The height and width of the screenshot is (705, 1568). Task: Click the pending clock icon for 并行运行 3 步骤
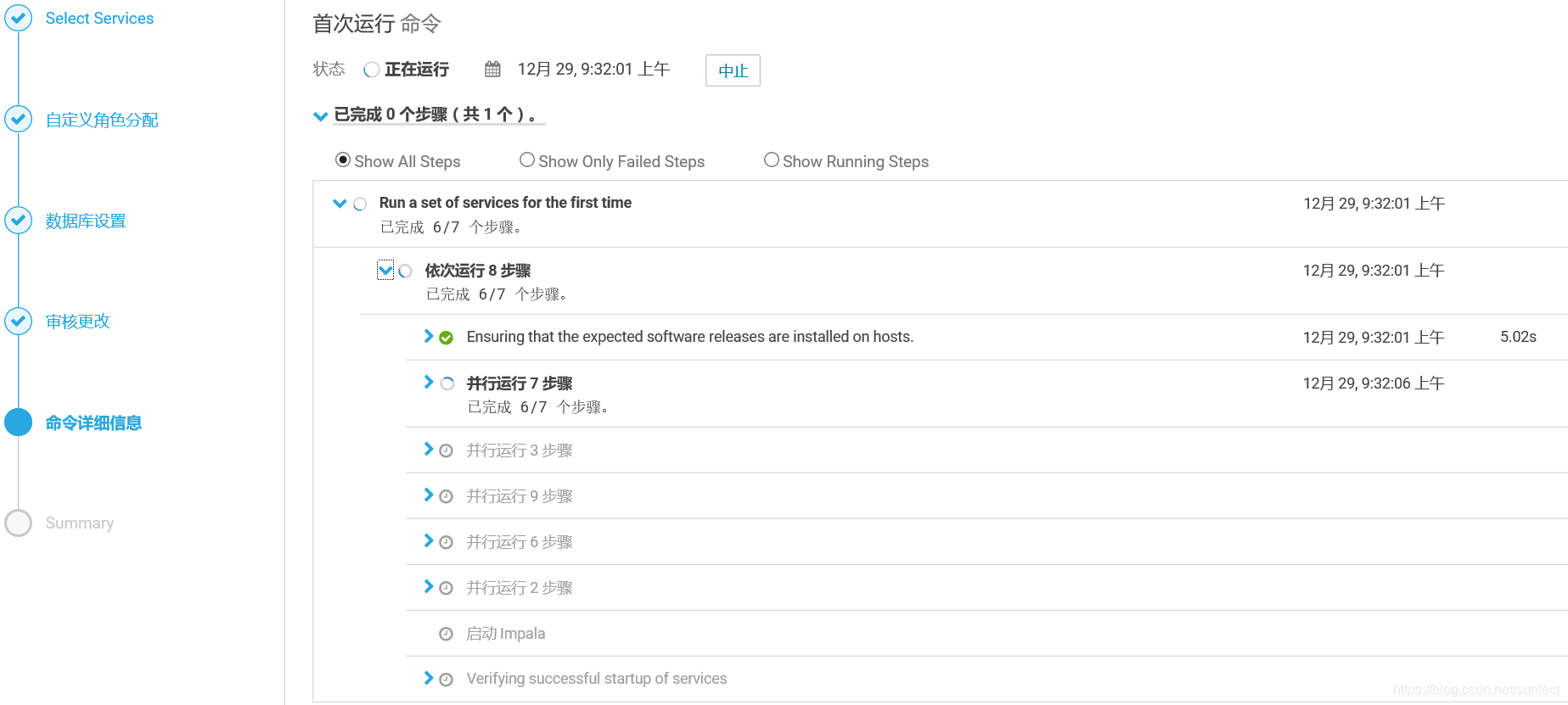(x=446, y=450)
